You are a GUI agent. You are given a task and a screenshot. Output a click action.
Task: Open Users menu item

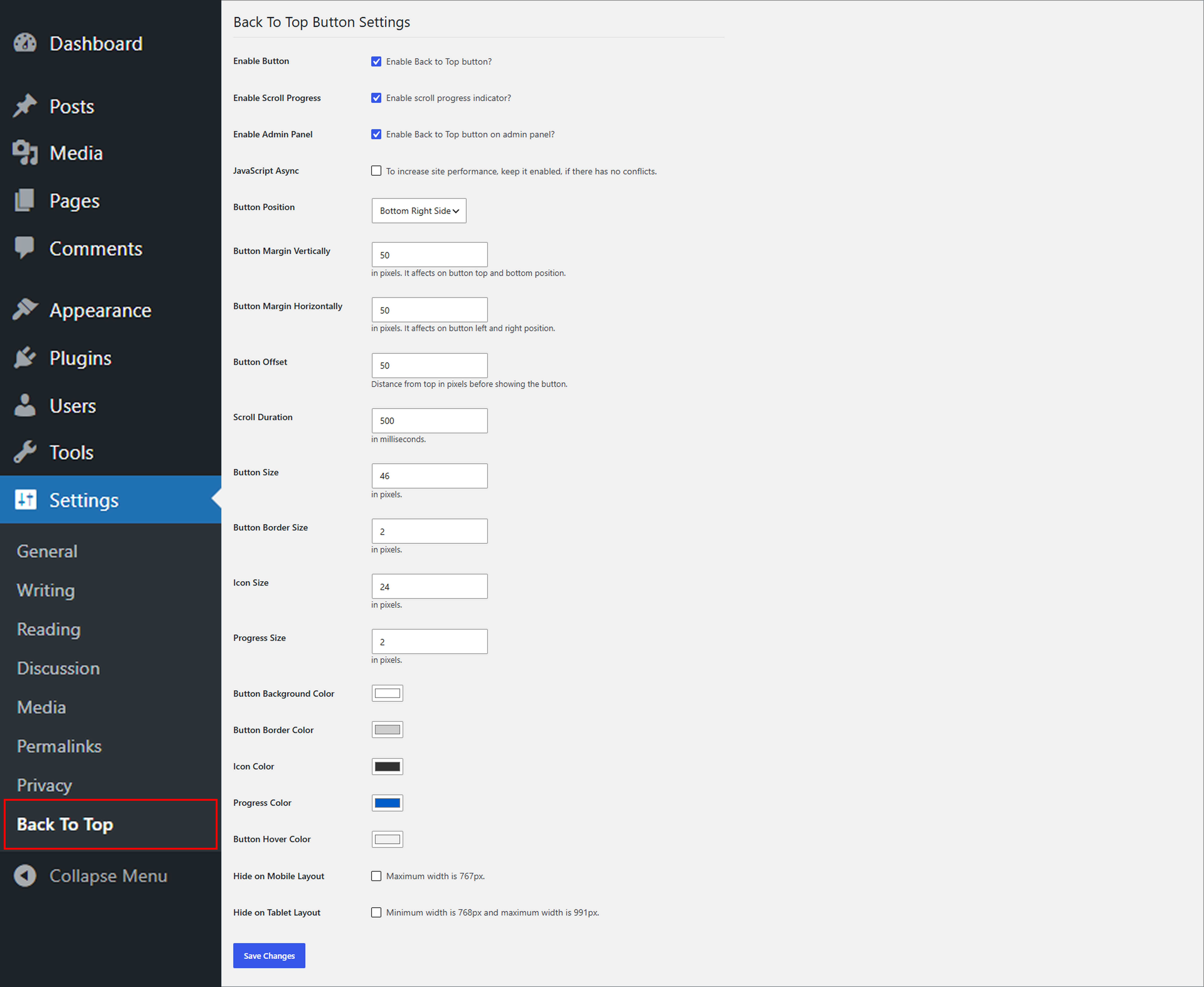[73, 406]
